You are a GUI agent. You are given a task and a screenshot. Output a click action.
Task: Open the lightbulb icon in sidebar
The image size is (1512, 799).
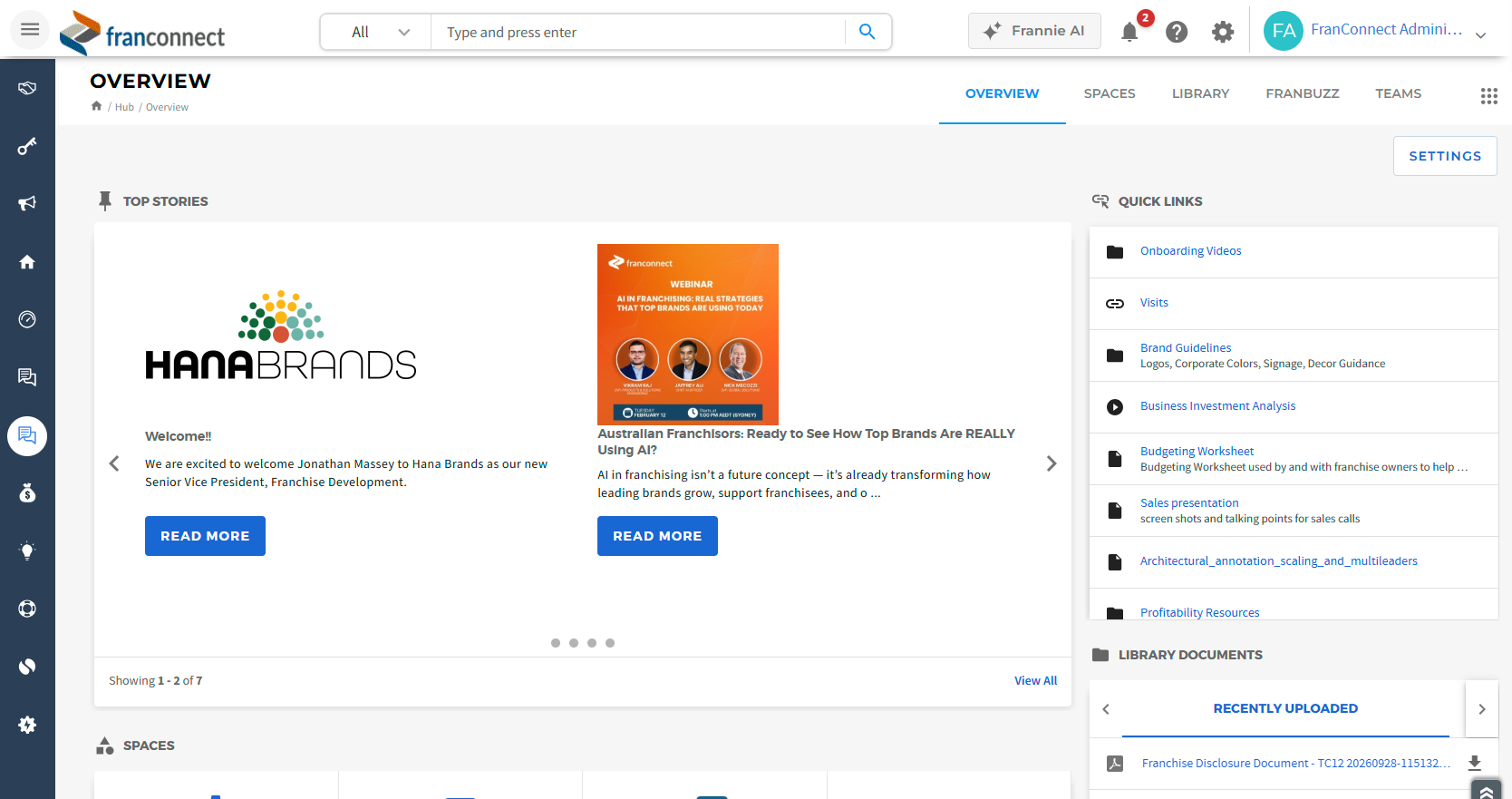pos(27,551)
